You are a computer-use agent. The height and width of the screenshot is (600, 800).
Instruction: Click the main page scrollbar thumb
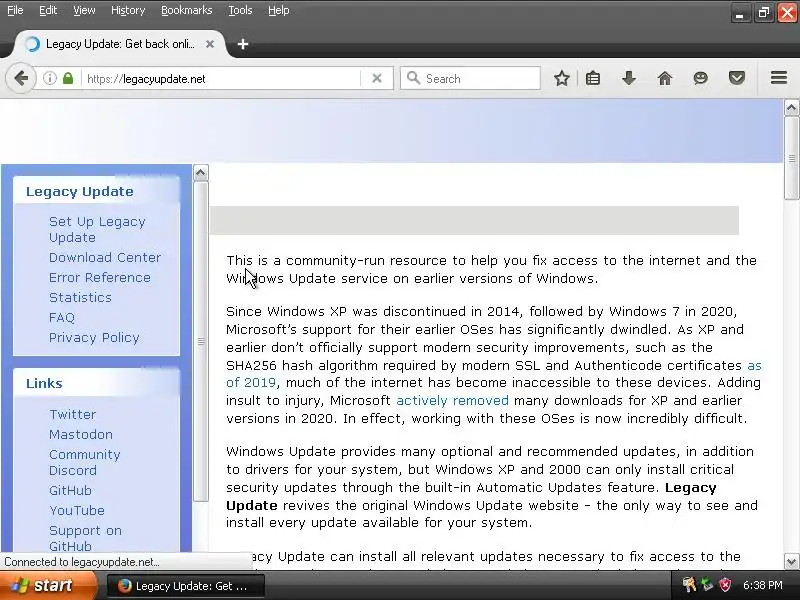pyautogui.click(x=791, y=158)
